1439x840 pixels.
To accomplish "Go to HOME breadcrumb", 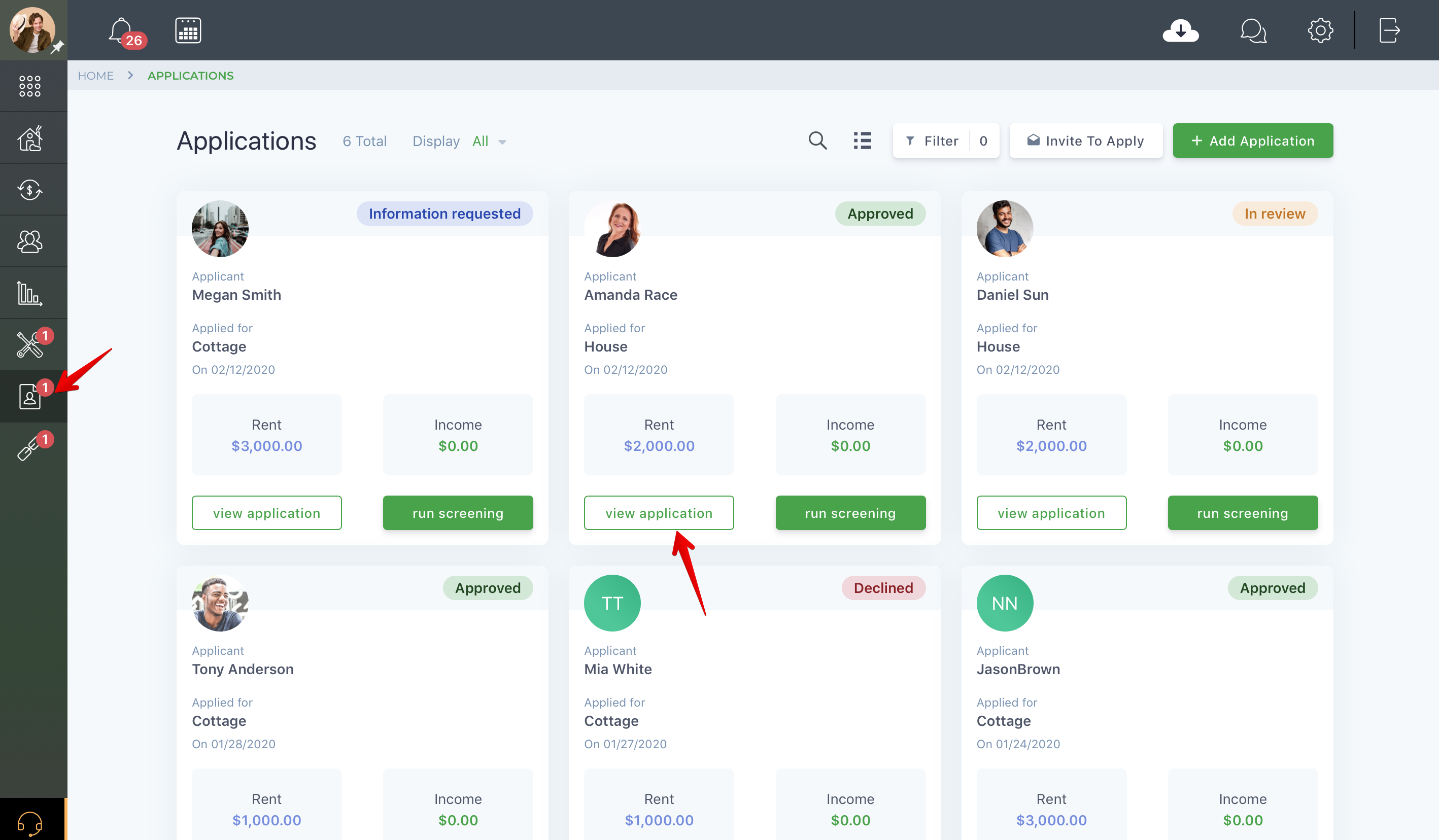I will (x=95, y=76).
